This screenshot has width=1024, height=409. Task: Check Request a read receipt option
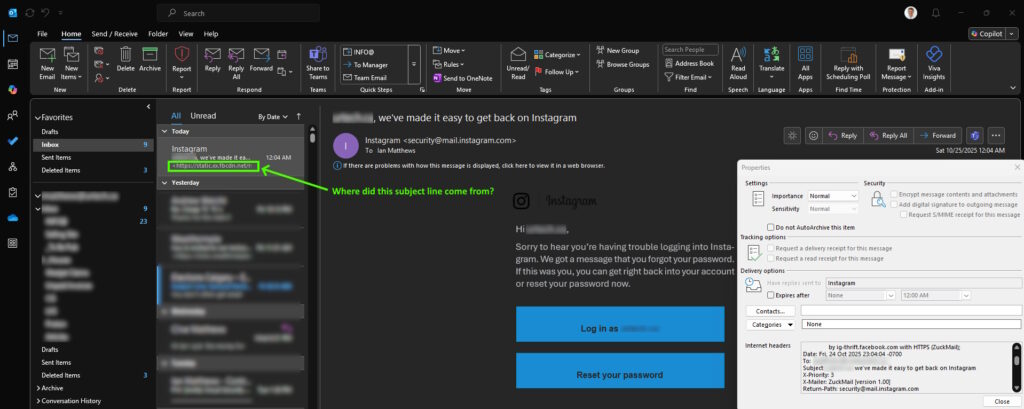(x=771, y=259)
